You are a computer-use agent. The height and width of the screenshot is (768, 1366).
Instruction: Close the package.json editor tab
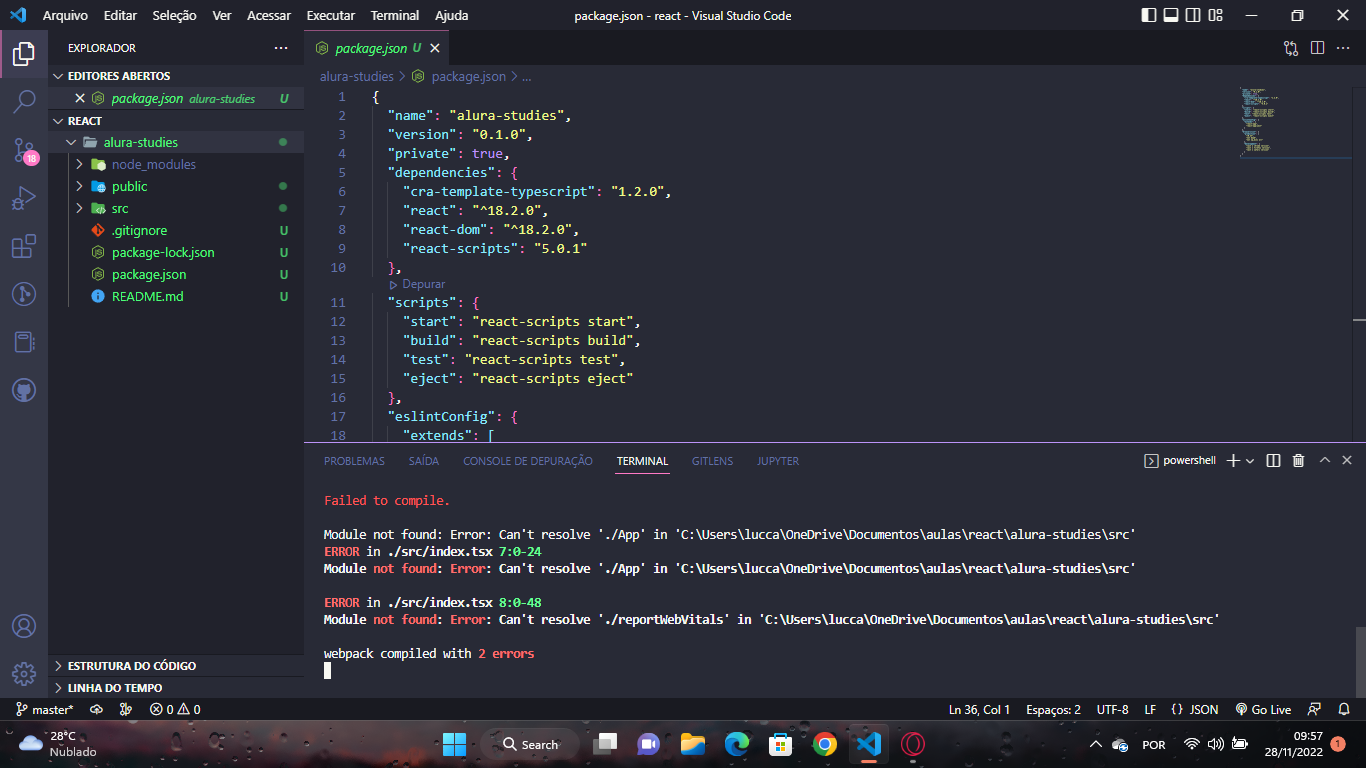click(x=435, y=48)
